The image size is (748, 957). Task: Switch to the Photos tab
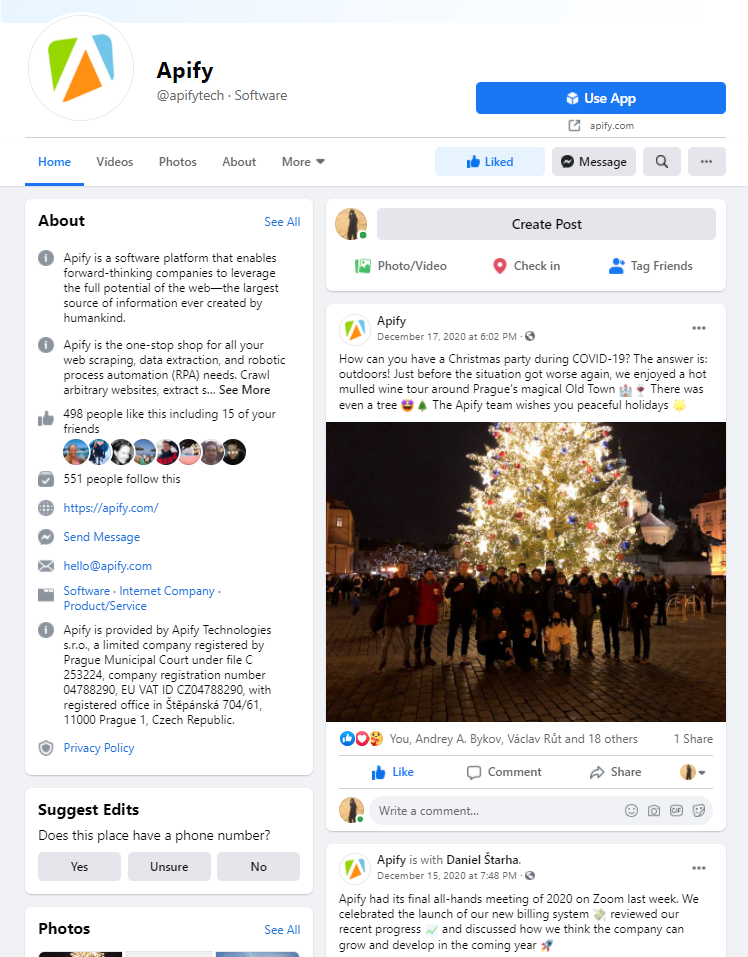[x=178, y=162]
